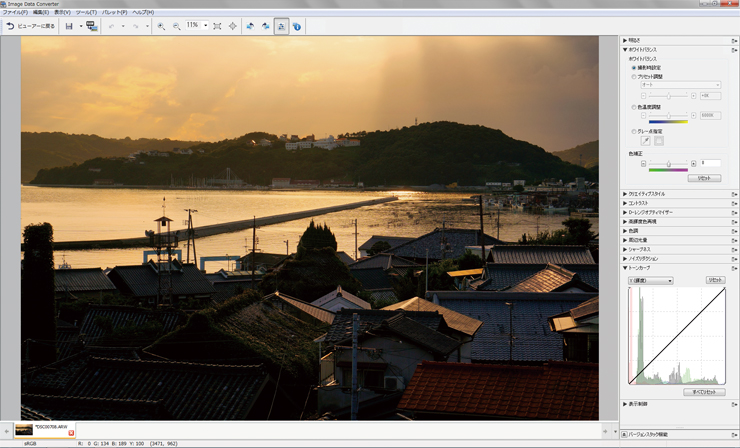Click the blue image information icon
Screen dimensions: 740x448
click(297, 26)
